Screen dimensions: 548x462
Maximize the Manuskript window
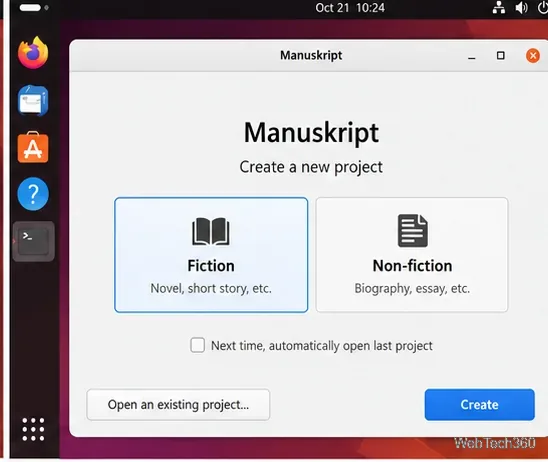coord(500,56)
